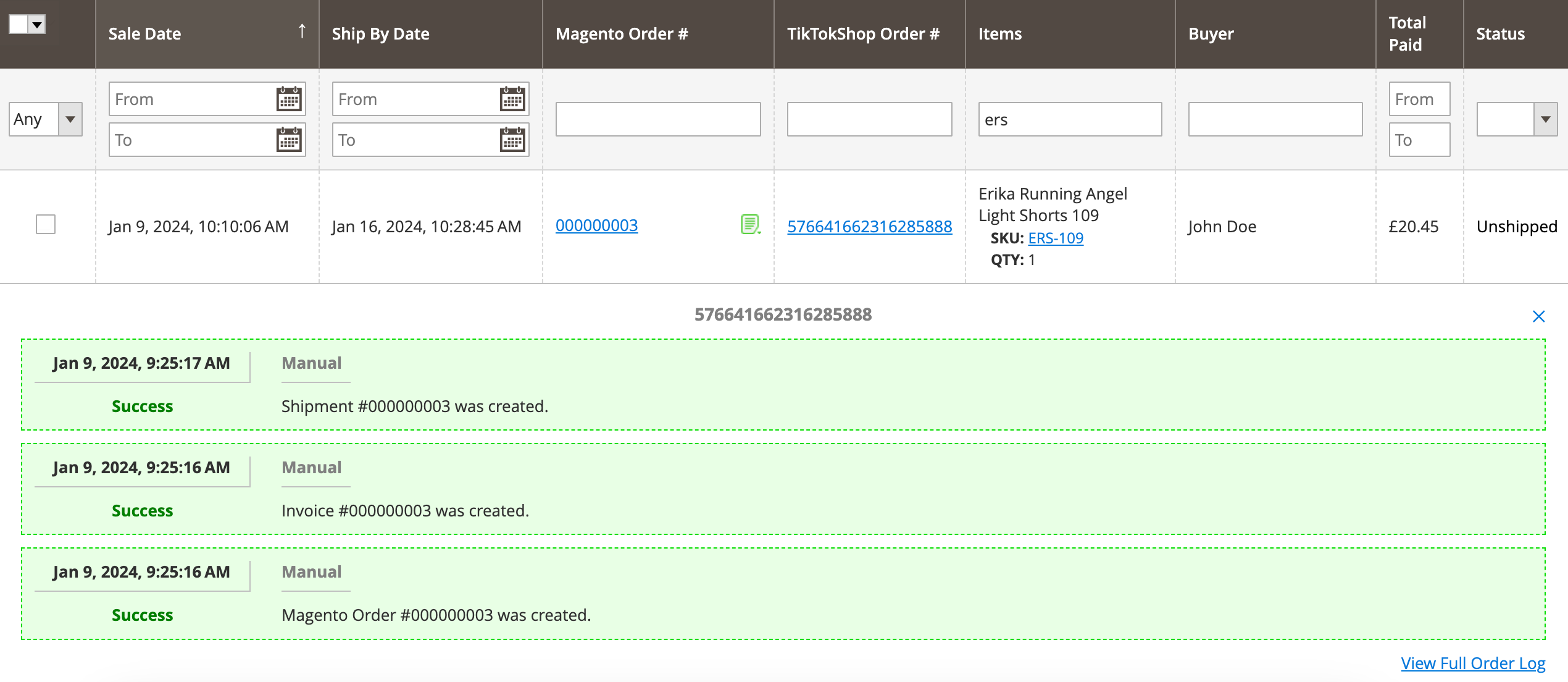Open the 'Any' selection filter dropdown
The width and height of the screenshot is (1568, 682).
point(70,119)
